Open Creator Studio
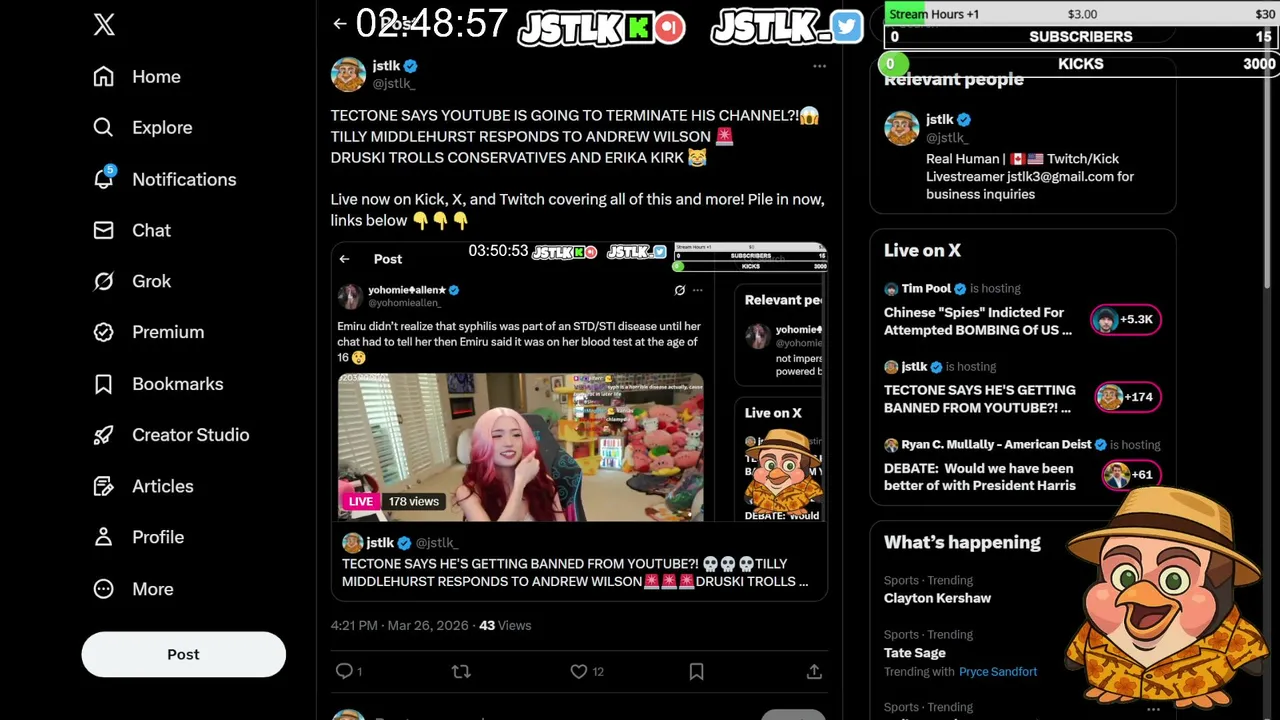1280x720 pixels. 171,435
